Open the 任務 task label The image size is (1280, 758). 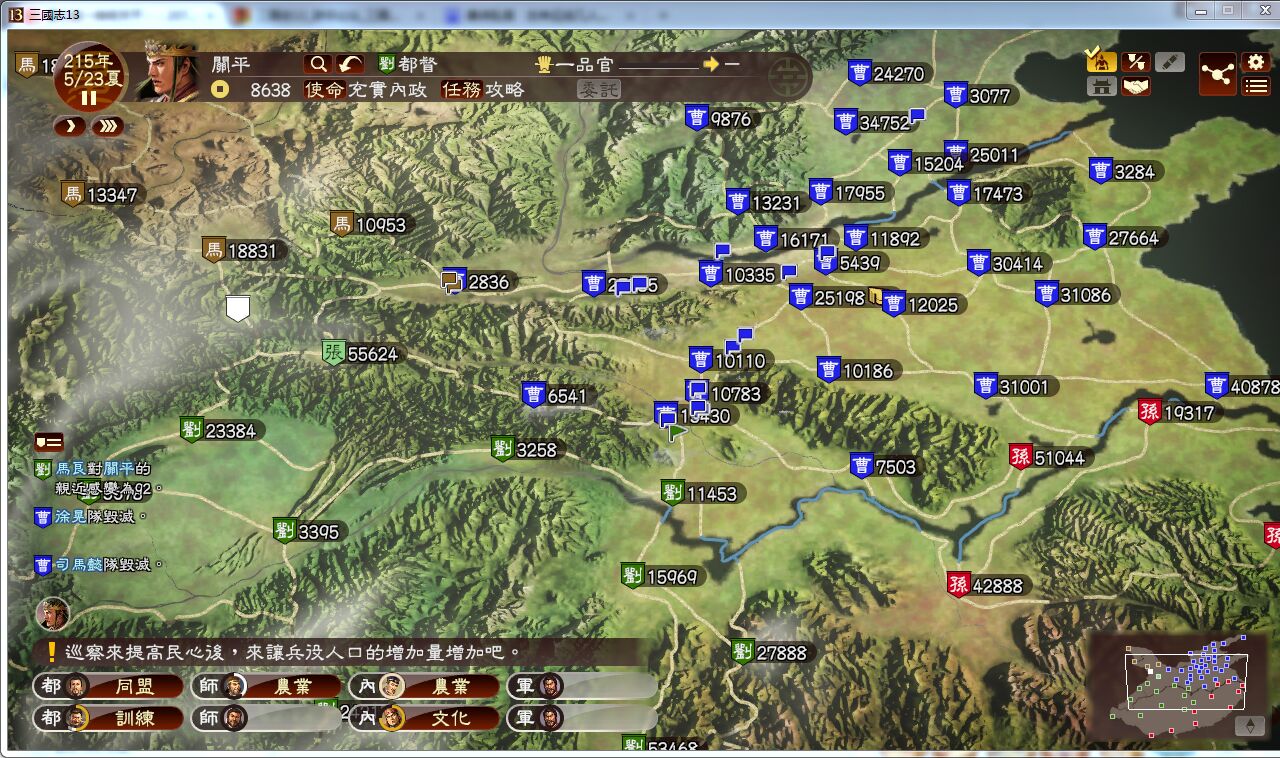tap(462, 89)
